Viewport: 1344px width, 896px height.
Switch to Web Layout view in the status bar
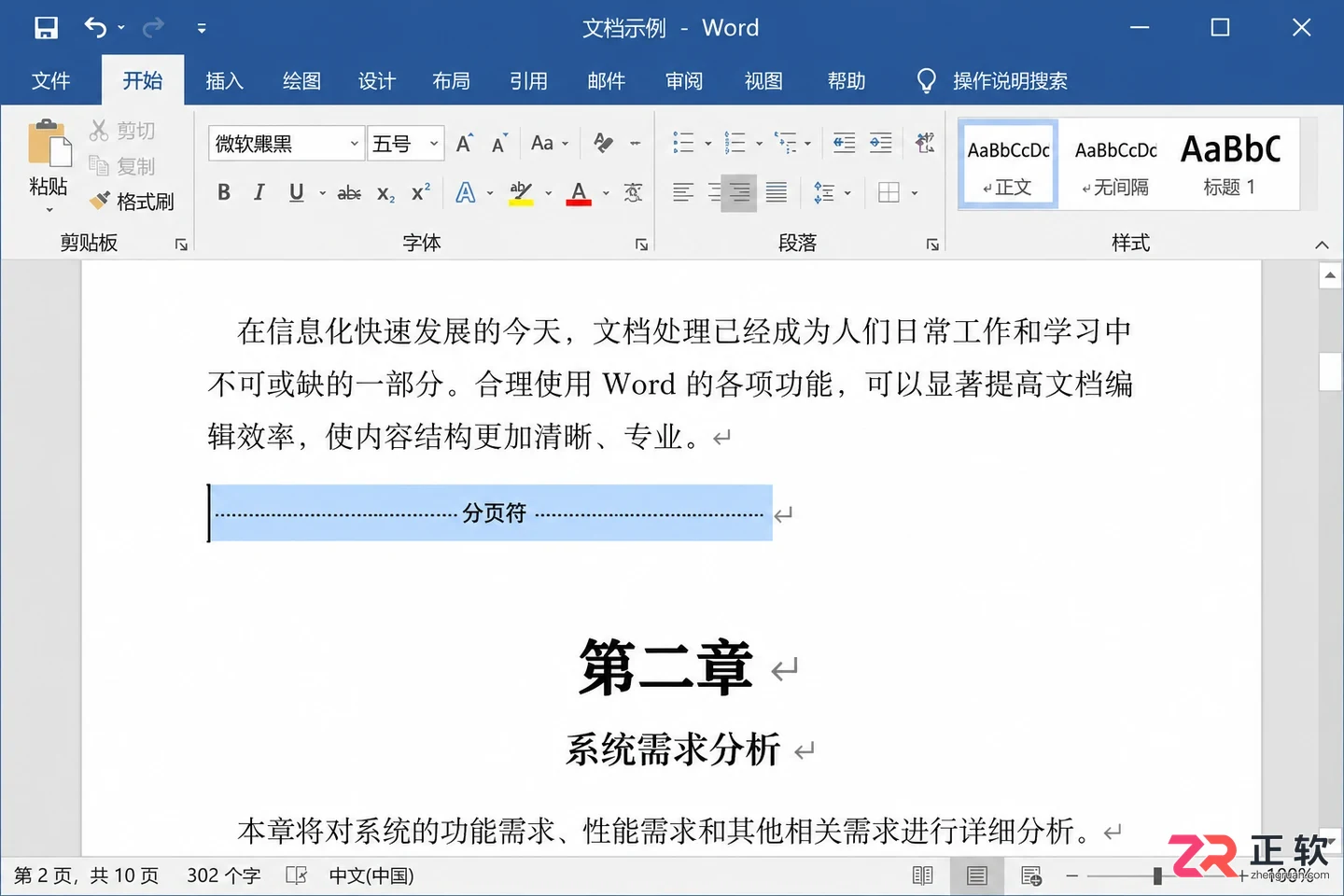click(1030, 875)
